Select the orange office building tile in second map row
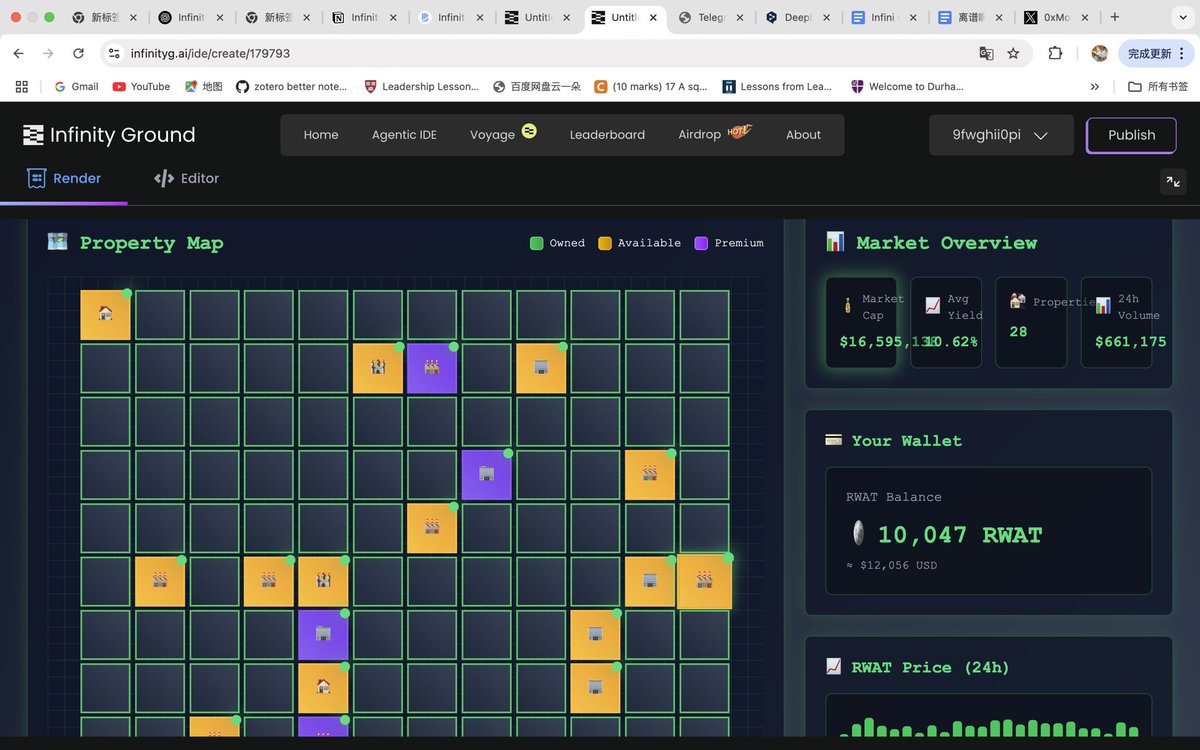1200x750 pixels. coord(541,369)
